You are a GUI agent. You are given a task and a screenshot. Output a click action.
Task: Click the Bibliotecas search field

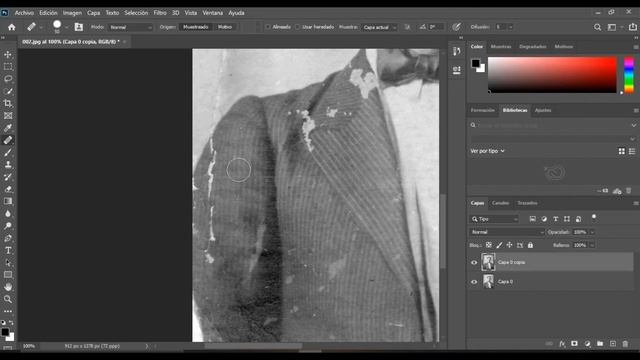click(553, 125)
